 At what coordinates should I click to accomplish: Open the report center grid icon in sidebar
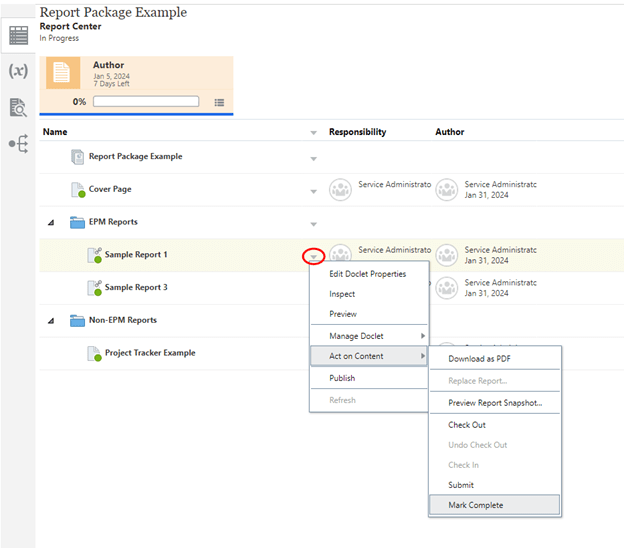pos(18,35)
